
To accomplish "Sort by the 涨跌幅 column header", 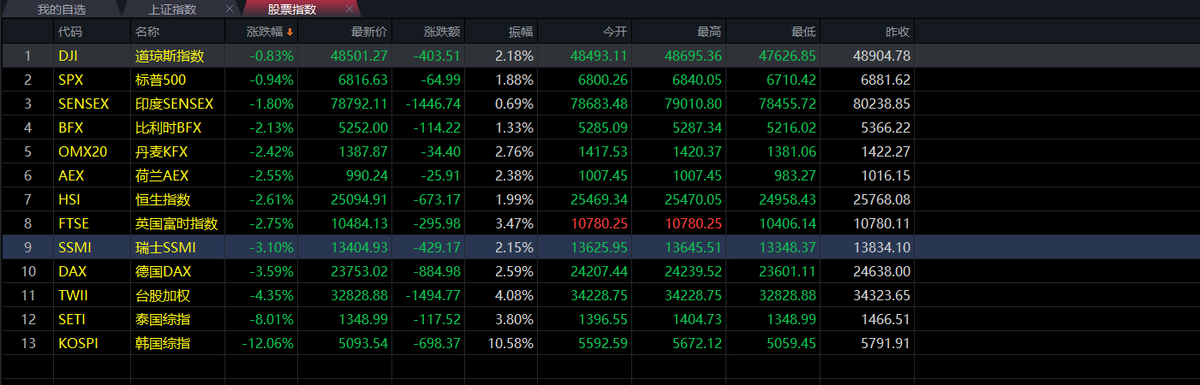I will 265,32.
